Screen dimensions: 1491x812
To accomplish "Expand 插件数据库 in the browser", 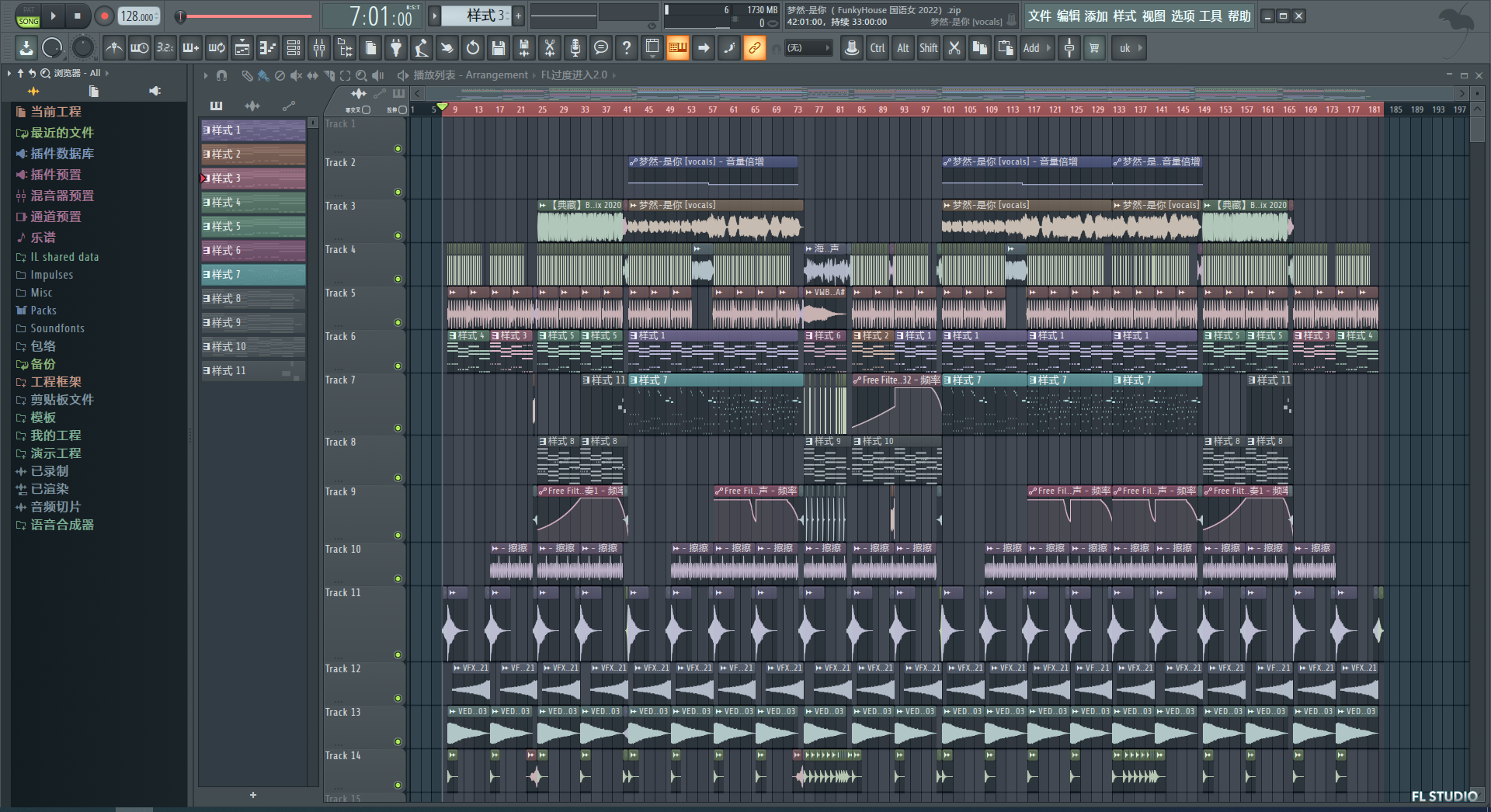I will pos(54,154).
